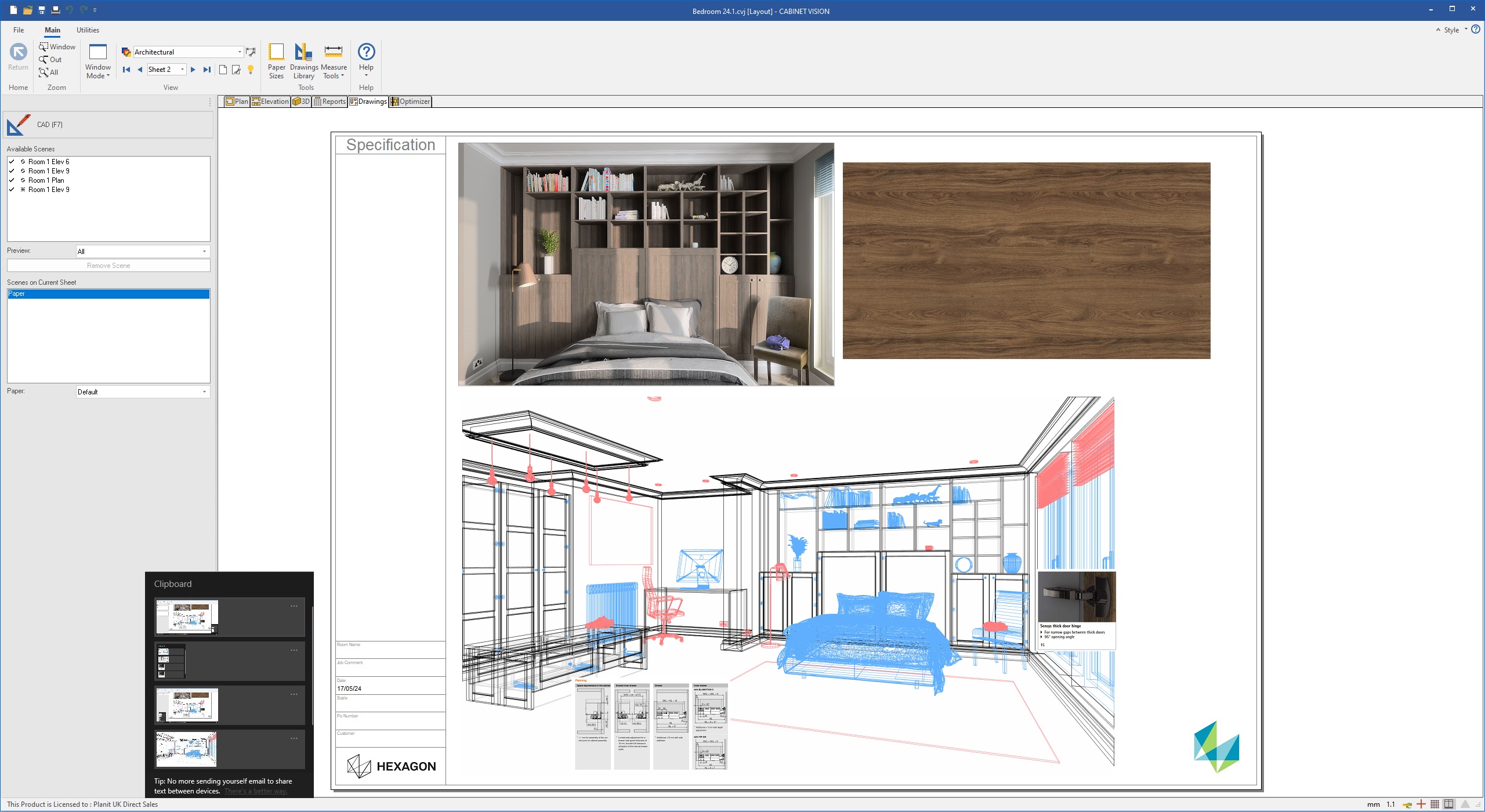Uncheck the Room 1 Elev 6 scene
The width and height of the screenshot is (1485, 812).
12,162
